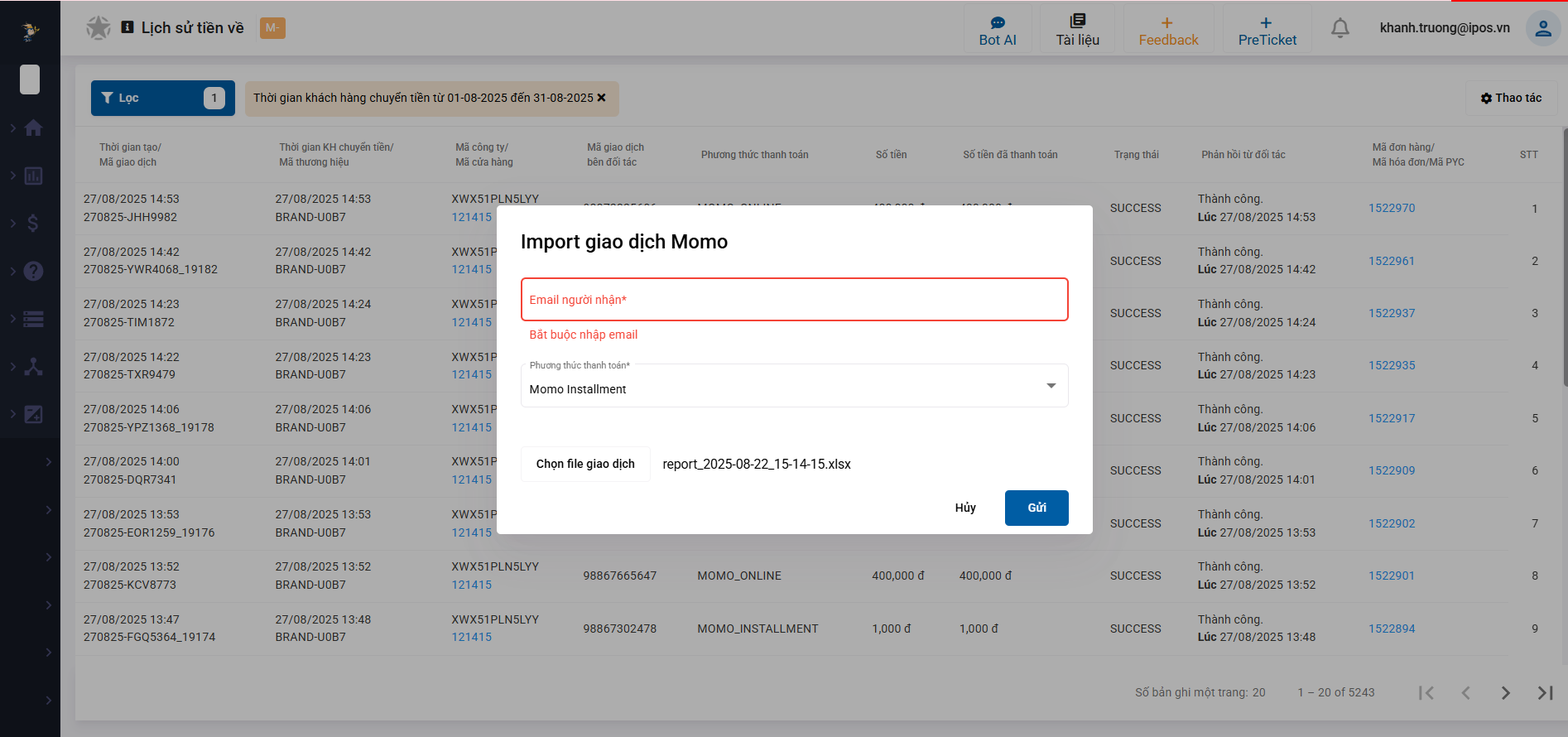This screenshot has width=1568, height=737.
Task: Go to the next page of records
Action: (1505, 692)
